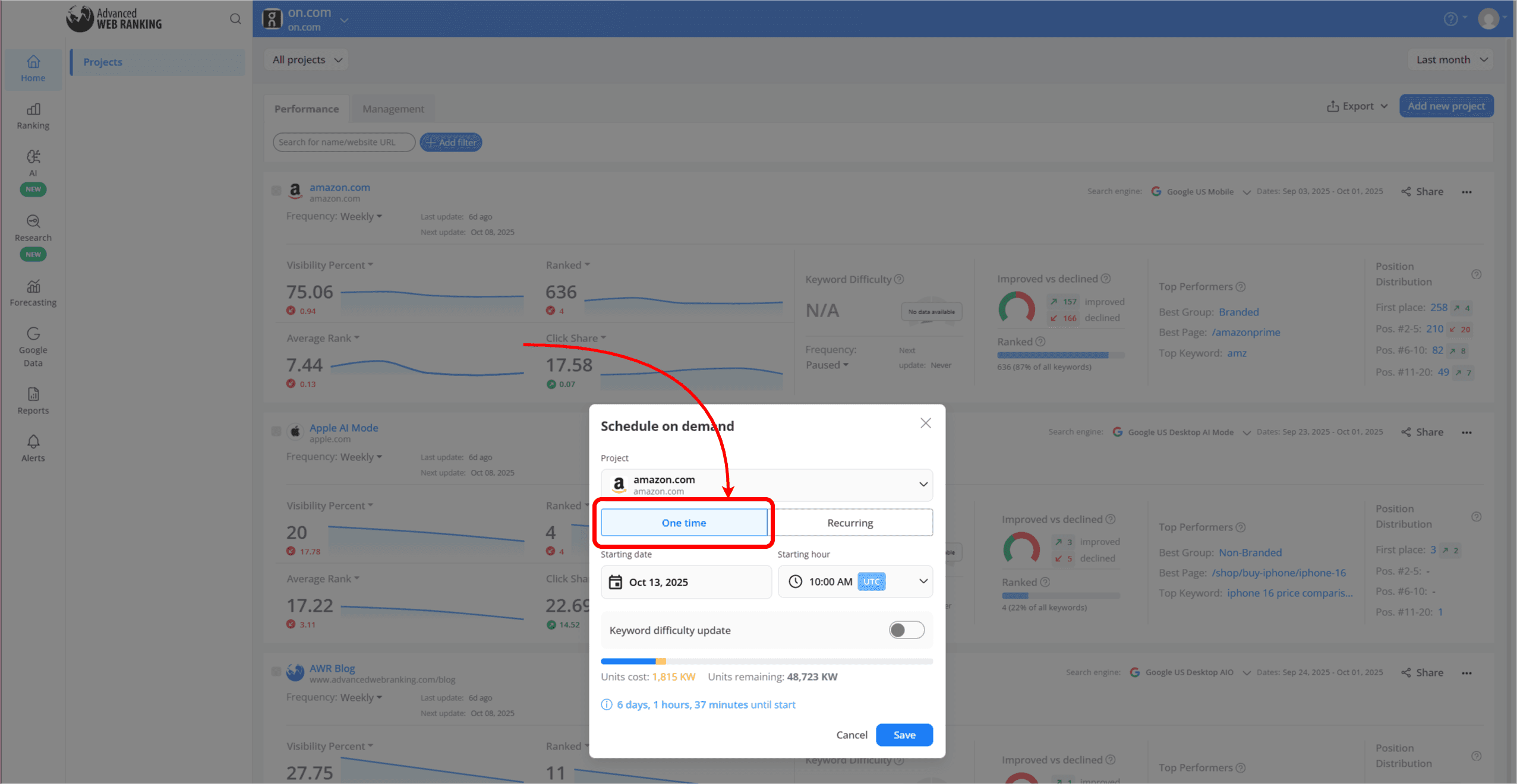Click the help icon beside amazon.com Position Distribution
The height and width of the screenshot is (784, 1517).
point(1477,274)
